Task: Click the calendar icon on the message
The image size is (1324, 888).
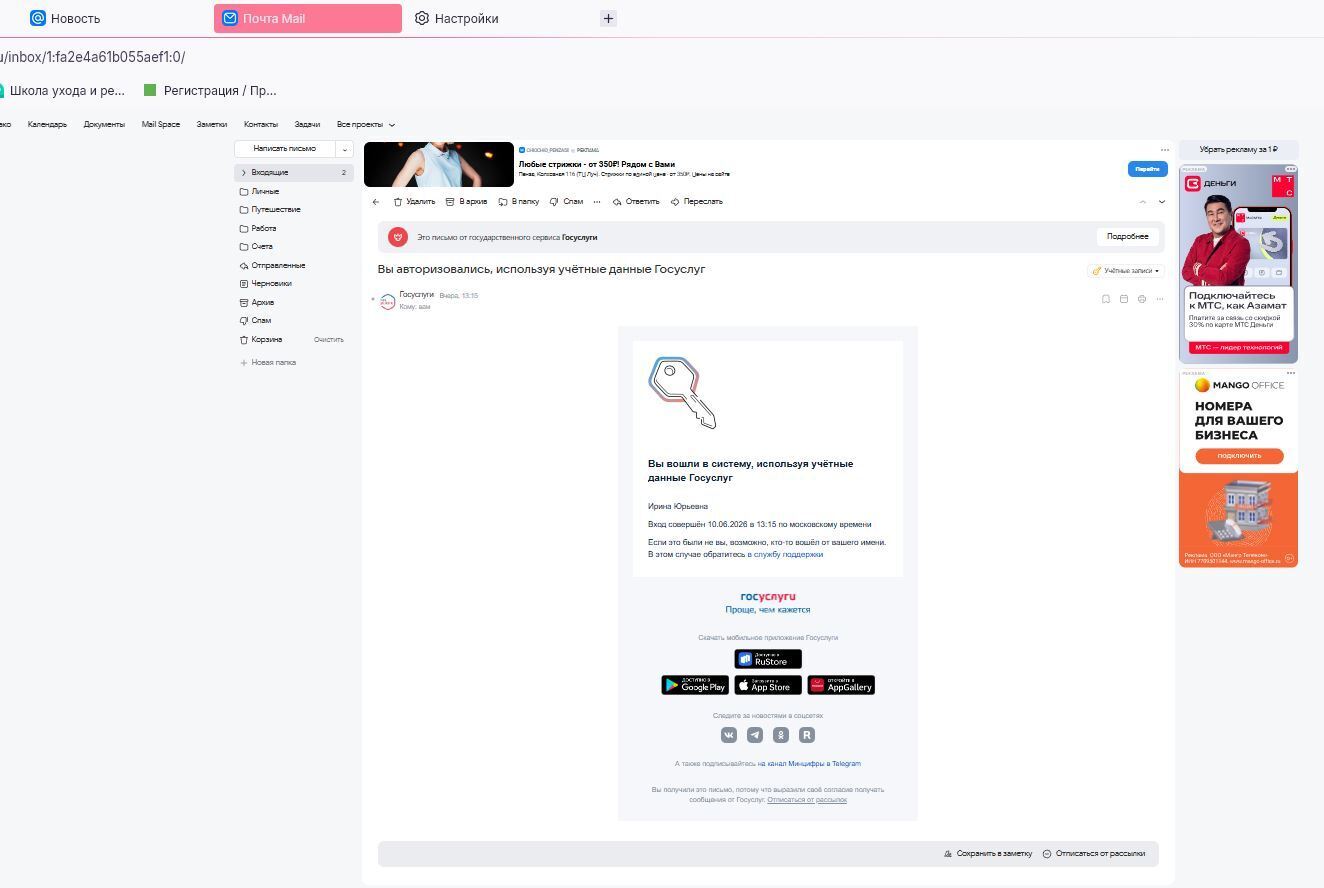Action: pyautogui.click(x=1123, y=299)
